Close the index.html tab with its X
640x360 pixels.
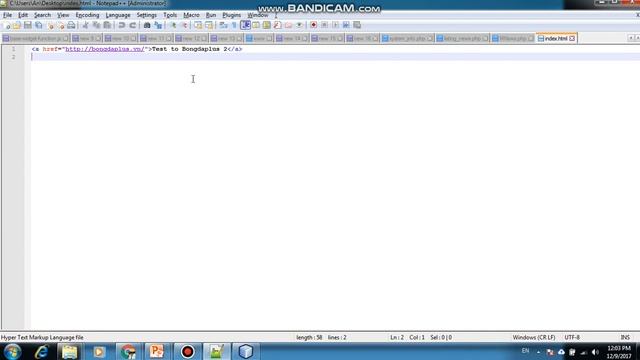point(572,38)
